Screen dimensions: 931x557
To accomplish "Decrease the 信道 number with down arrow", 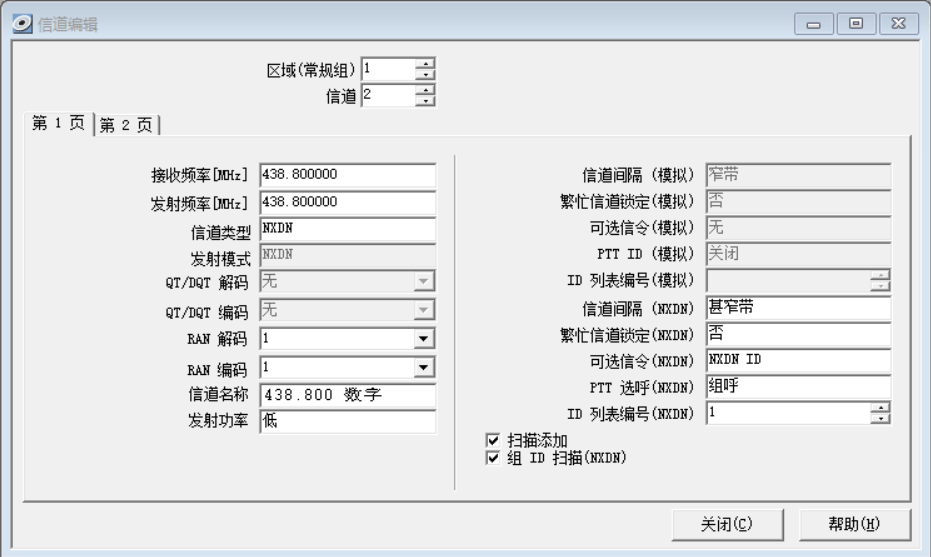I will coord(427,101).
